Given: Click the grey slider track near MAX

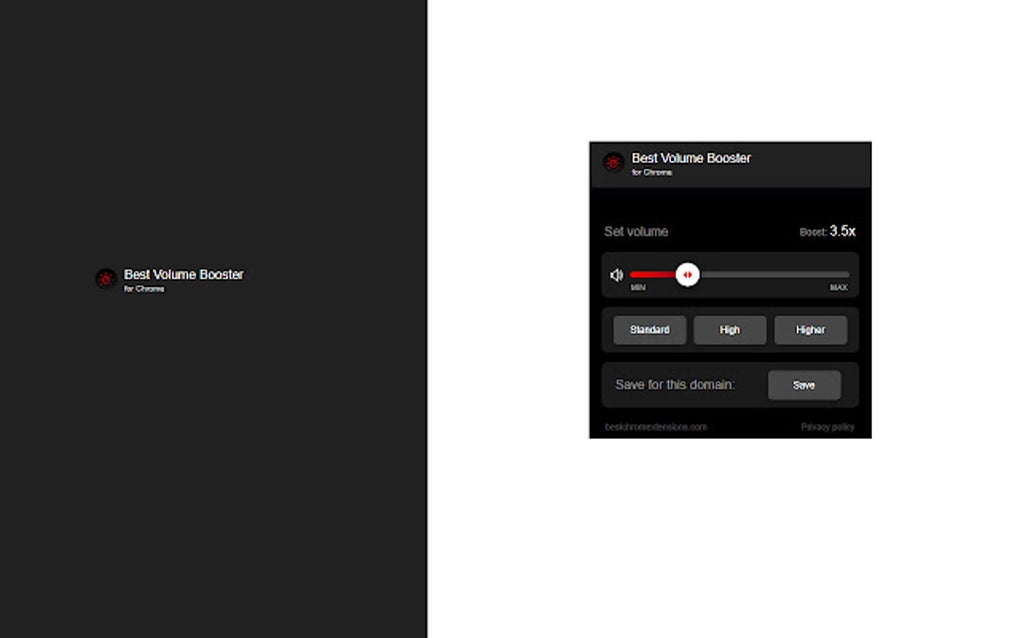Looking at the screenshot, I should tap(774, 274).
